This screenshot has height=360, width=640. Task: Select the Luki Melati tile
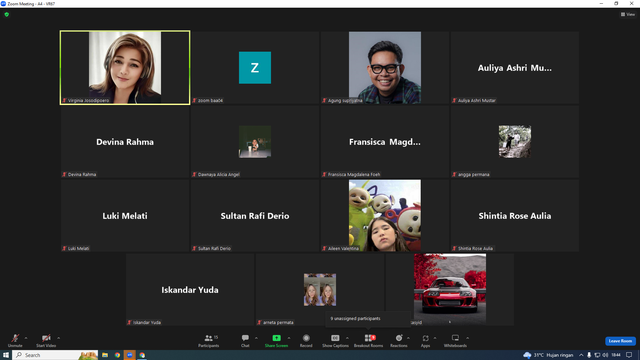125,216
